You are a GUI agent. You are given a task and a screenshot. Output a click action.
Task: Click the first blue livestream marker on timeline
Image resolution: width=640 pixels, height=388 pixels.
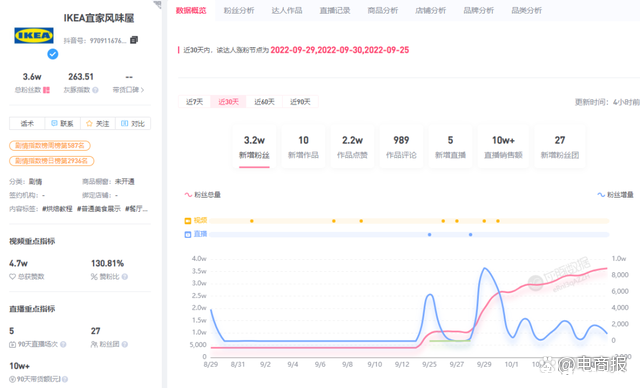pyautogui.click(x=429, y=235)
